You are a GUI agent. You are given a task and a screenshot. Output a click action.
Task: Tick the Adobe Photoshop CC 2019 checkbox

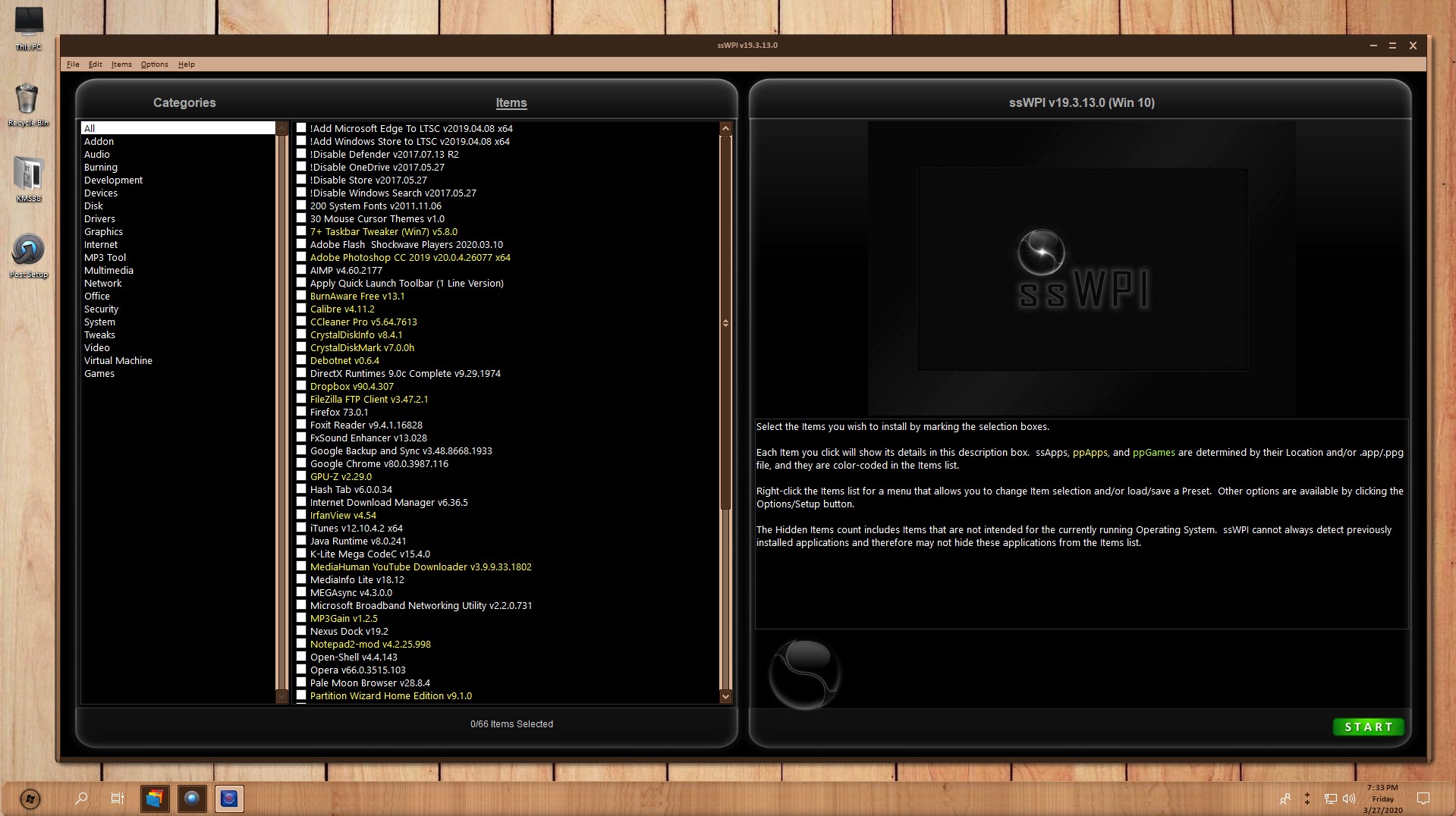[x=301, y=257]
